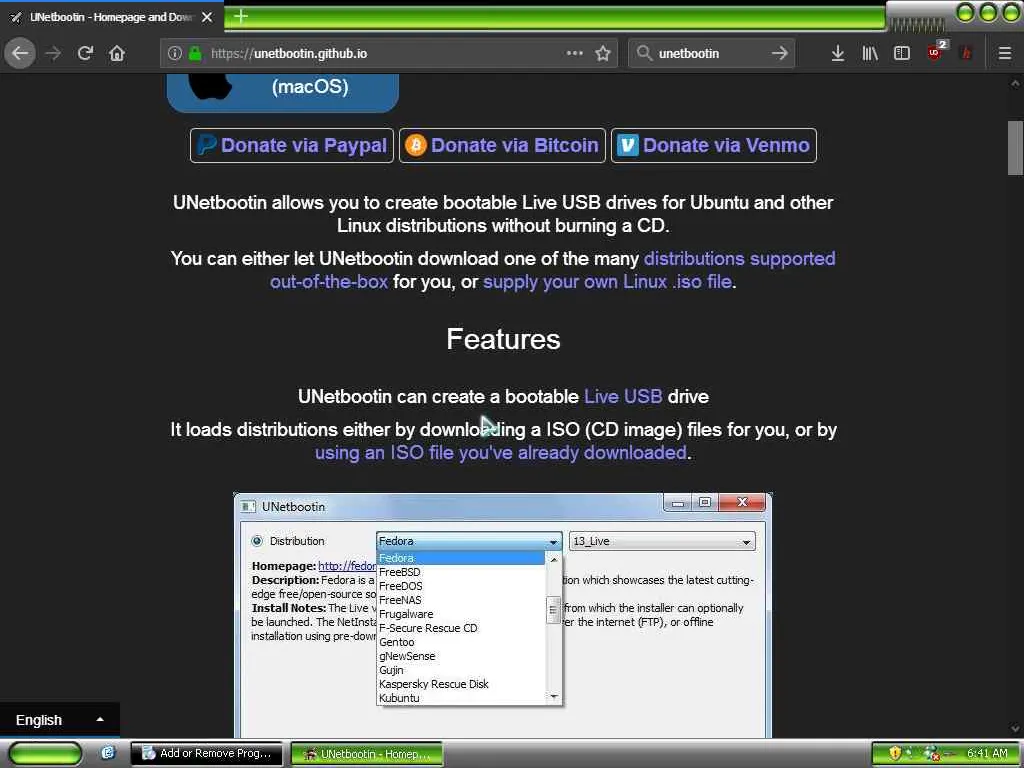Open a new tab with plus button

point(241,16)
